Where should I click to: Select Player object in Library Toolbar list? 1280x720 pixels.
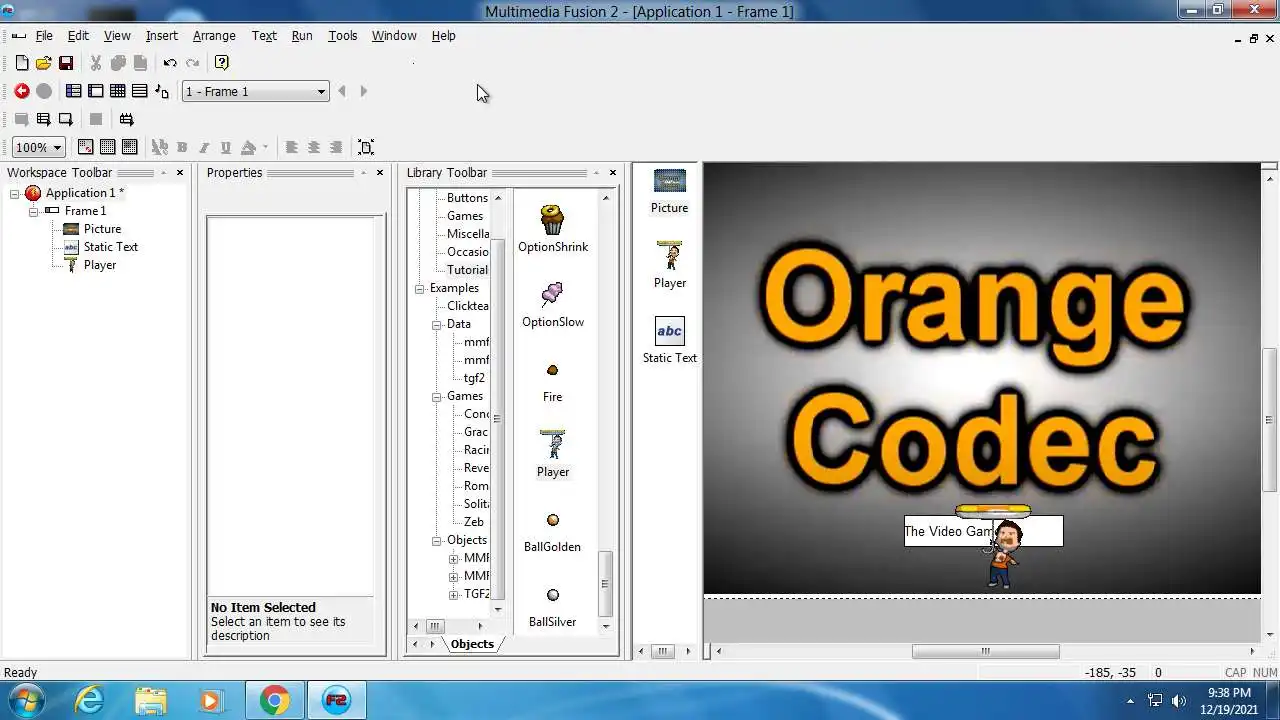pyautogui.click(x=553, y=454)
